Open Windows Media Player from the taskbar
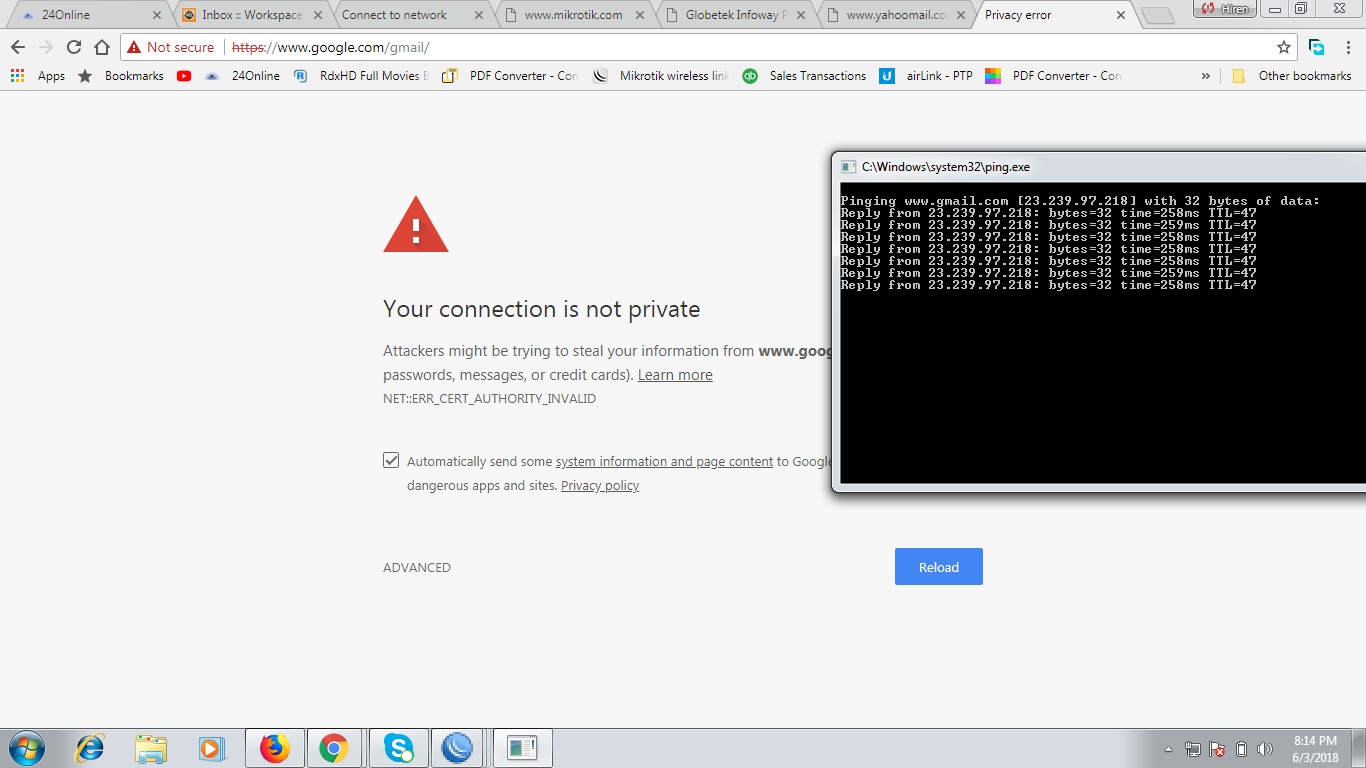The width and height of the screenshot is (1366, 768). click(x=211, y=748)
